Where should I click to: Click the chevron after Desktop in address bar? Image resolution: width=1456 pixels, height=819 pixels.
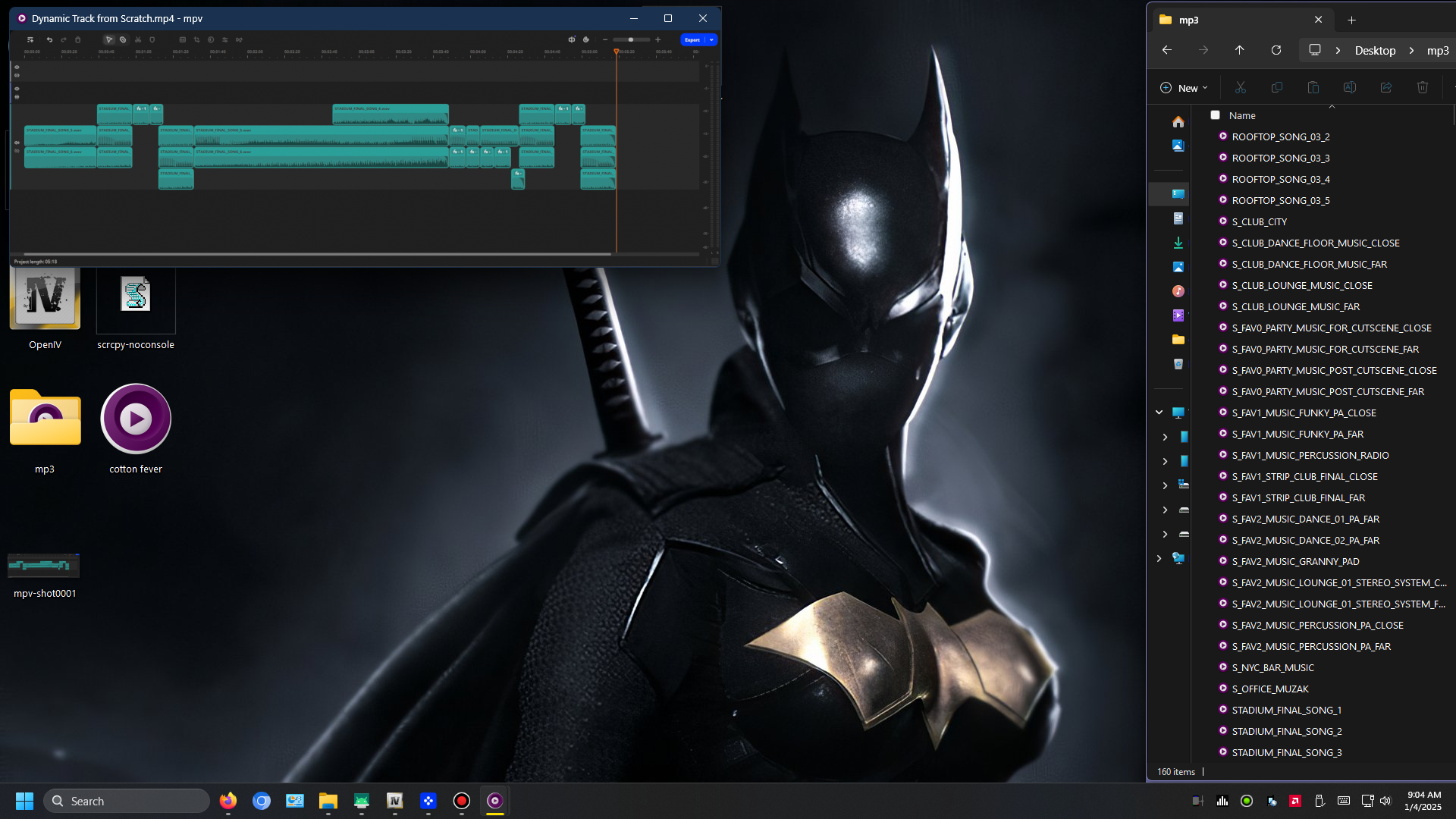click(1411, 50)
